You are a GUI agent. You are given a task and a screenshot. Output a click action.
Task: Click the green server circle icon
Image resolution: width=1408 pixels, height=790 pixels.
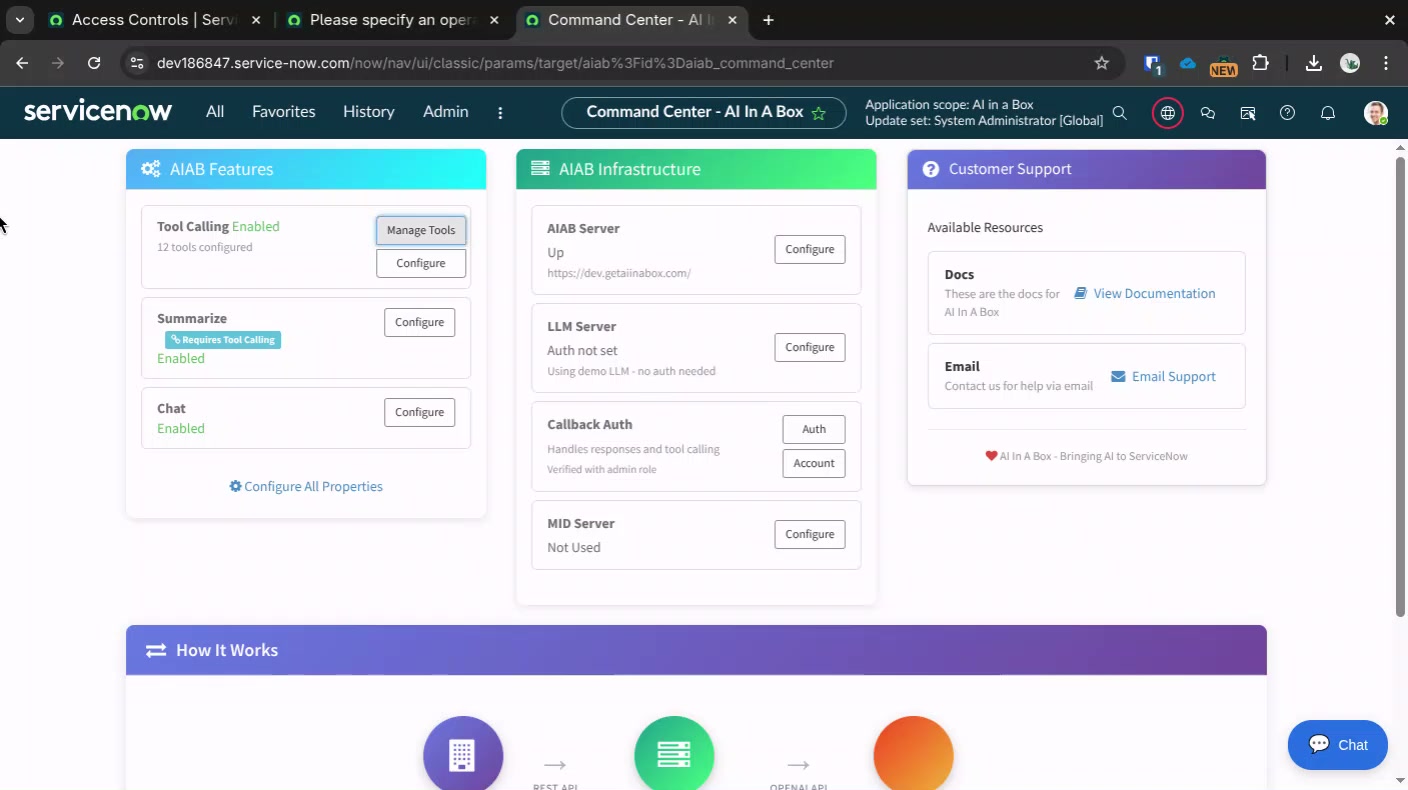tap(674, 755)
